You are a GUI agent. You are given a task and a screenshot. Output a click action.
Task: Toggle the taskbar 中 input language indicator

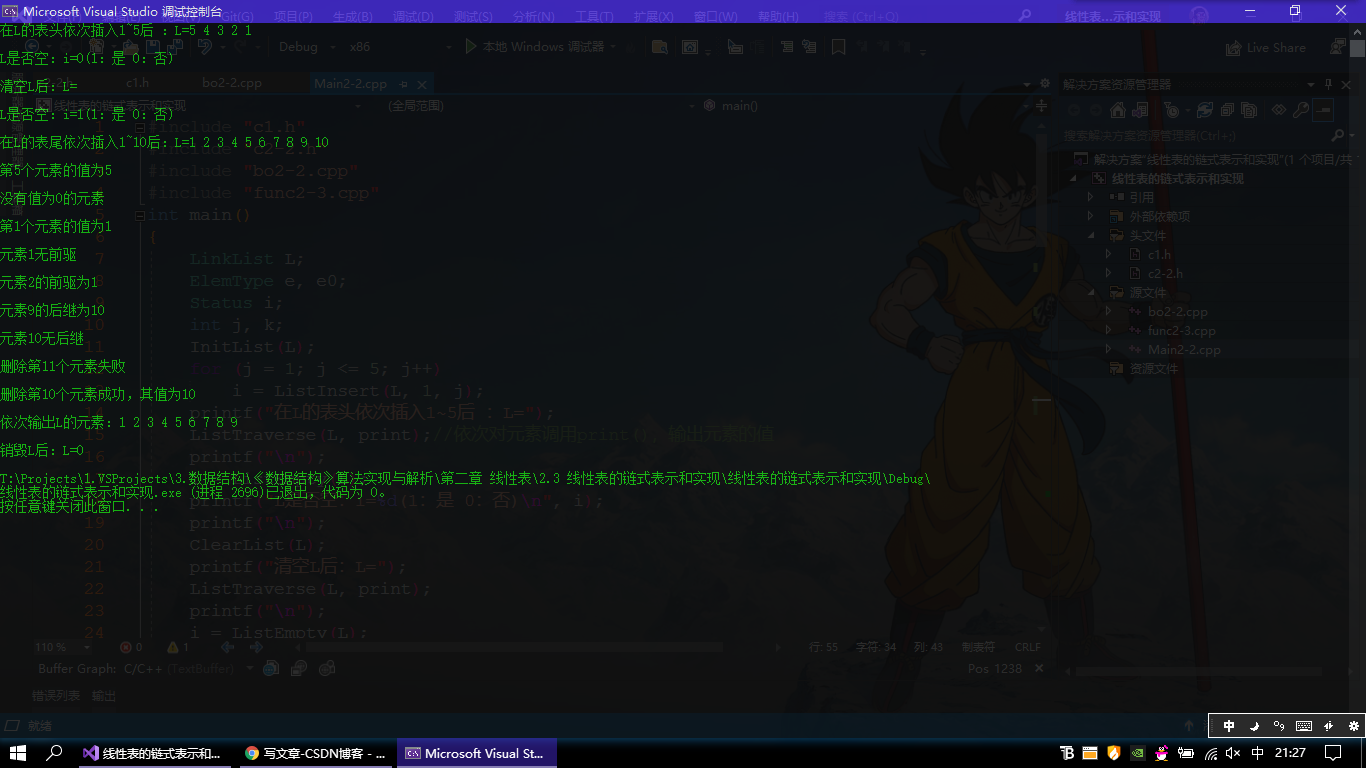[1258, 753]
